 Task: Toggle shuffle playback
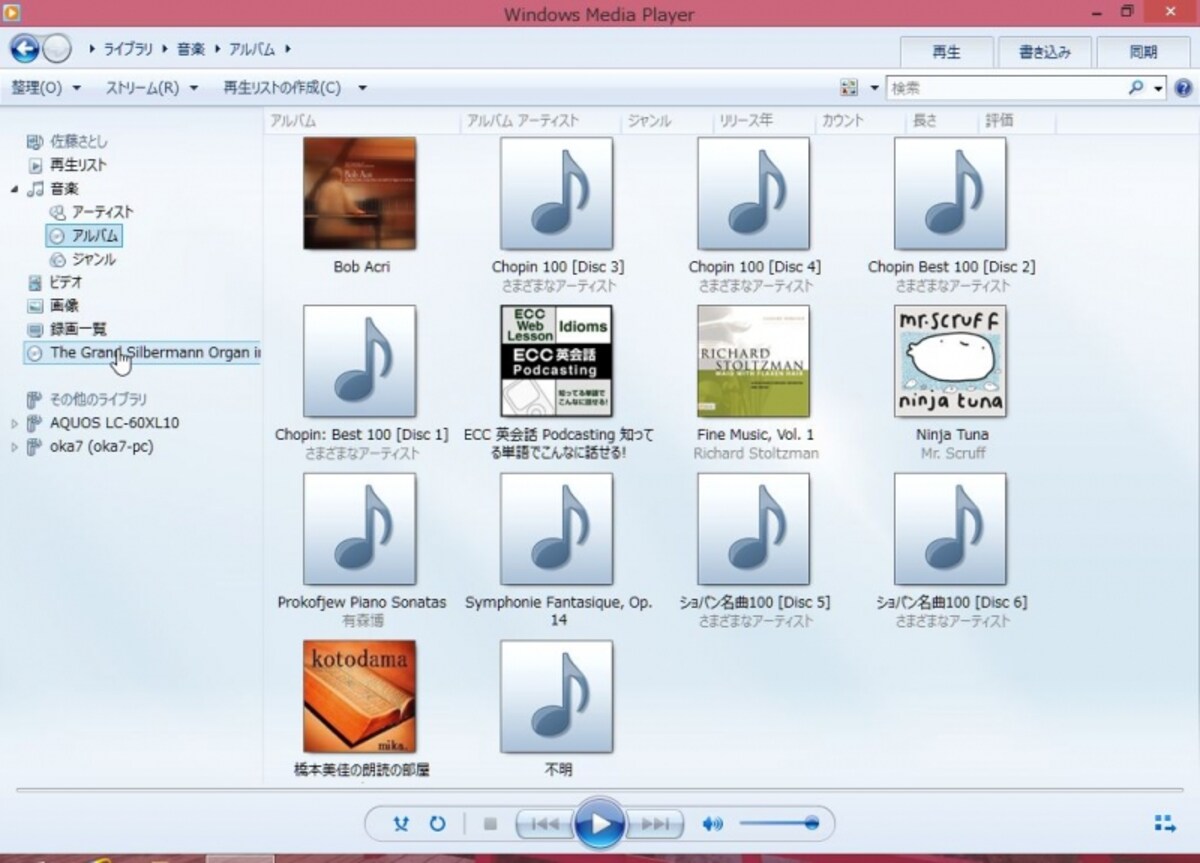tap(402, 824)
